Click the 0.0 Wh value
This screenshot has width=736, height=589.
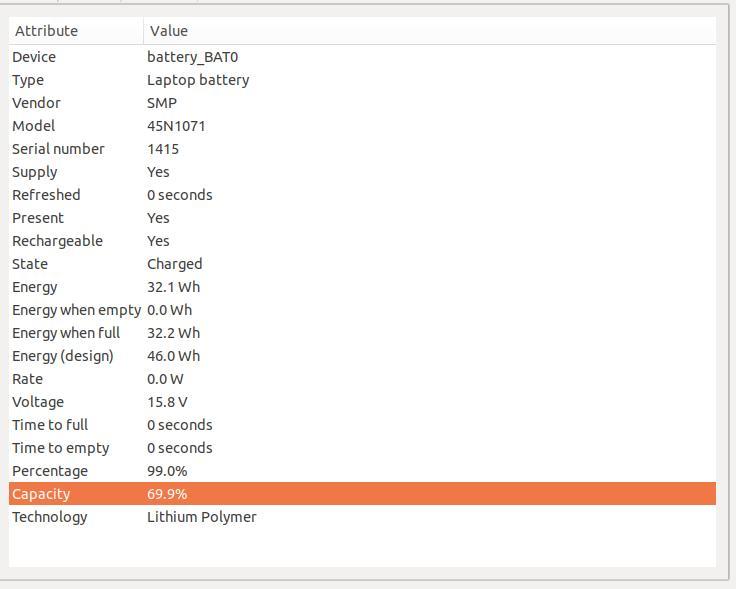(x=169, y=310)
